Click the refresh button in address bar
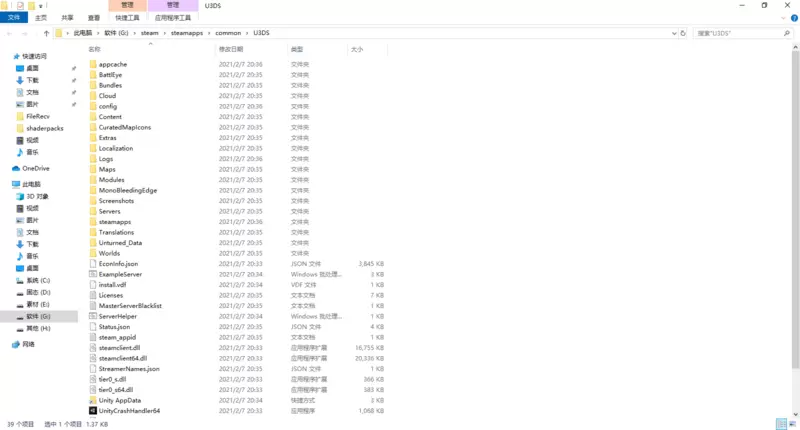The width and height of the screenshot is (800, 430). [683, 33]
